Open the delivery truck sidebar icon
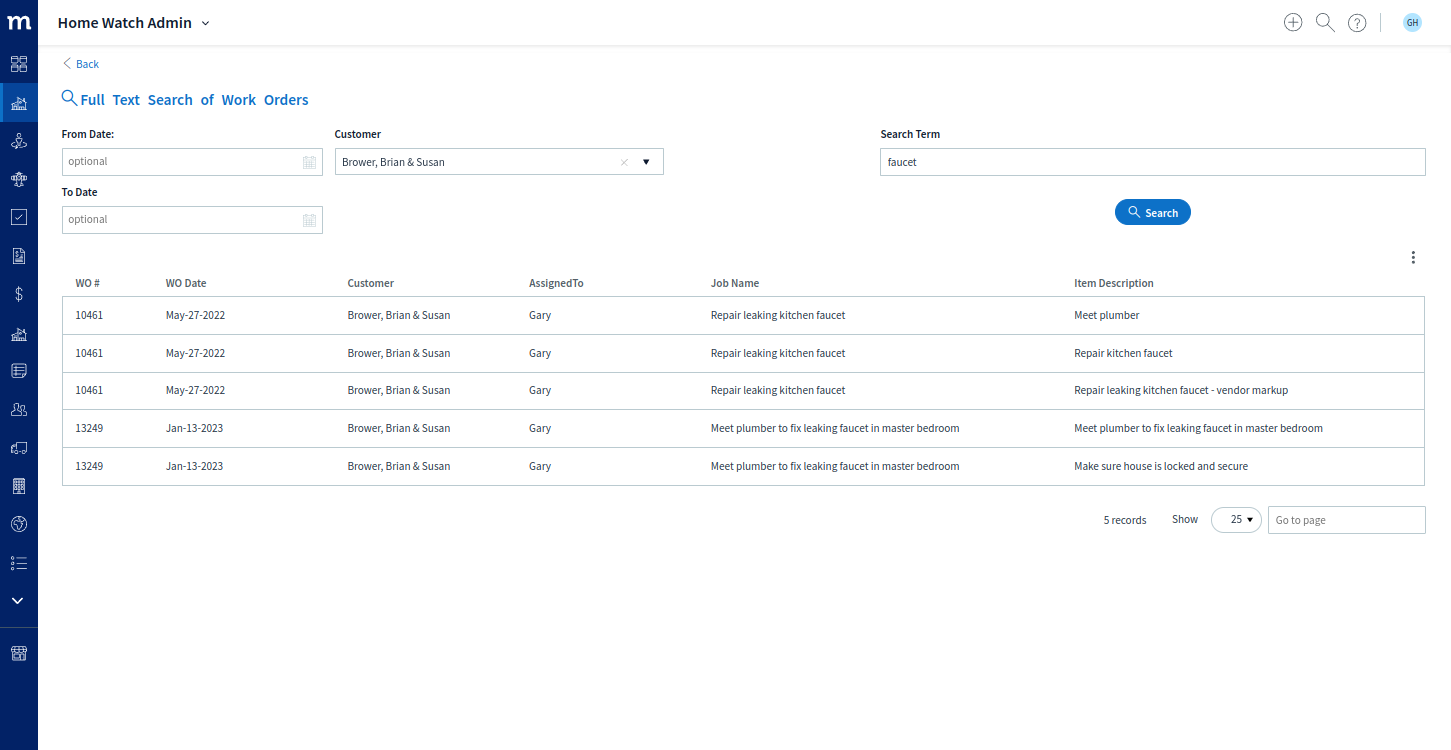 coord(19,447)
